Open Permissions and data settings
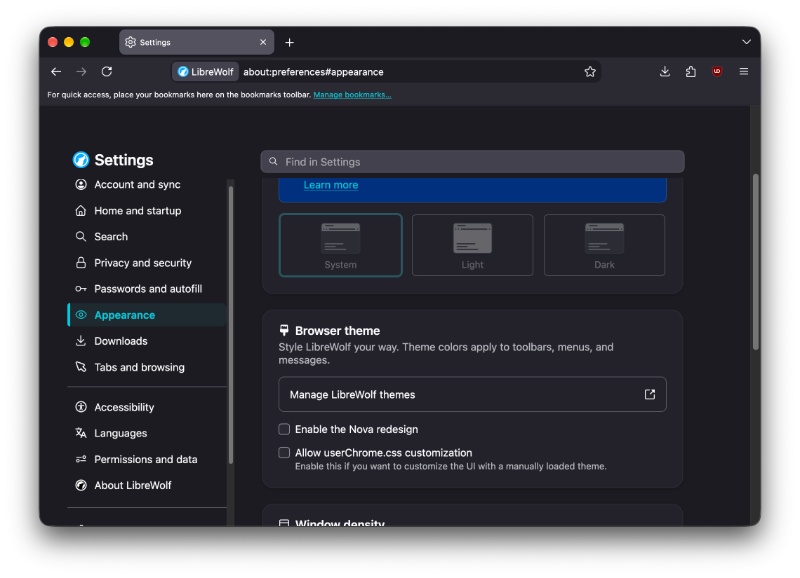800x578 pixels. click(x=147, y=459)
